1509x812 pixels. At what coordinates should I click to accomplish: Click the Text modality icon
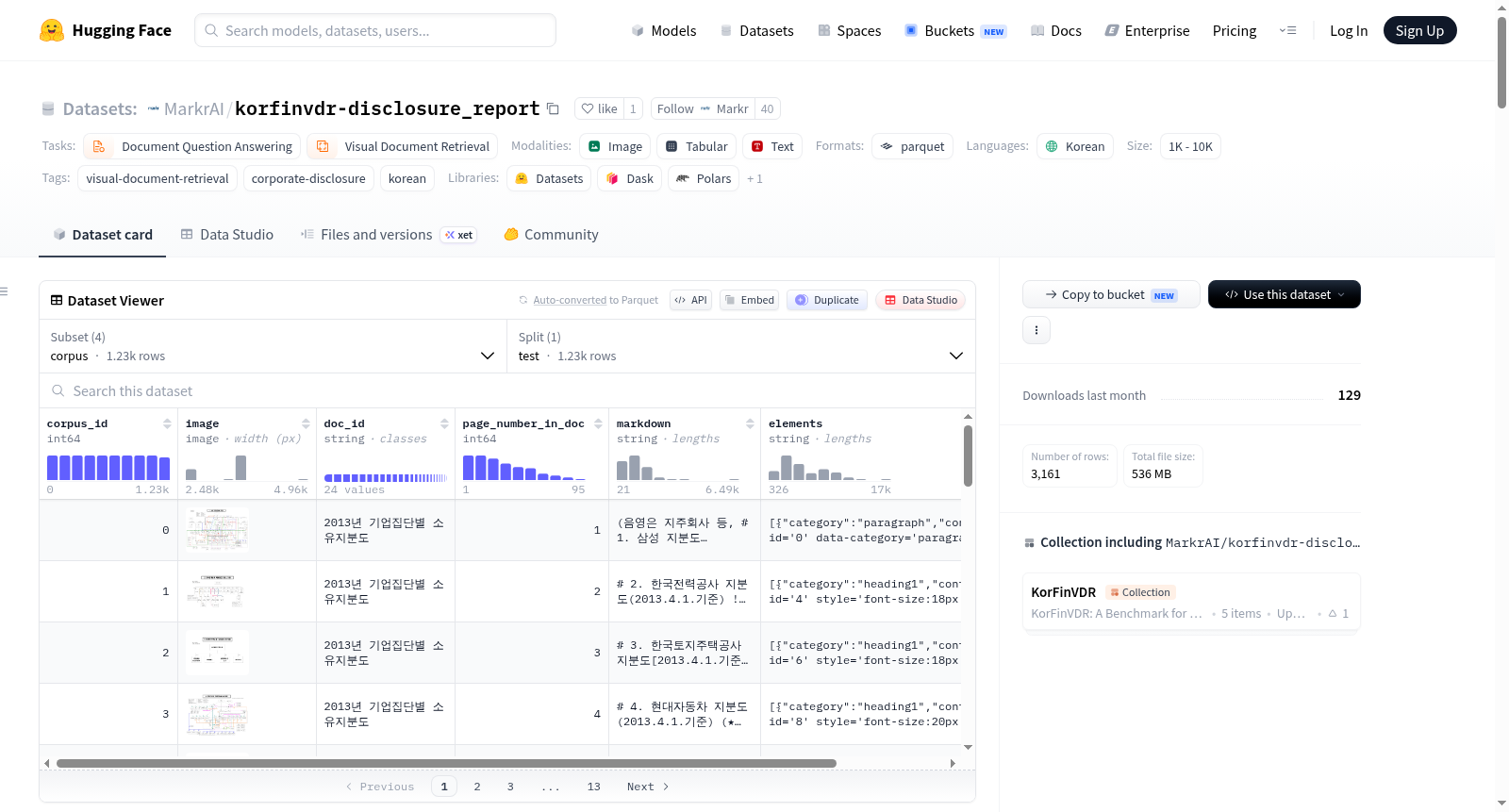(757, 147)
